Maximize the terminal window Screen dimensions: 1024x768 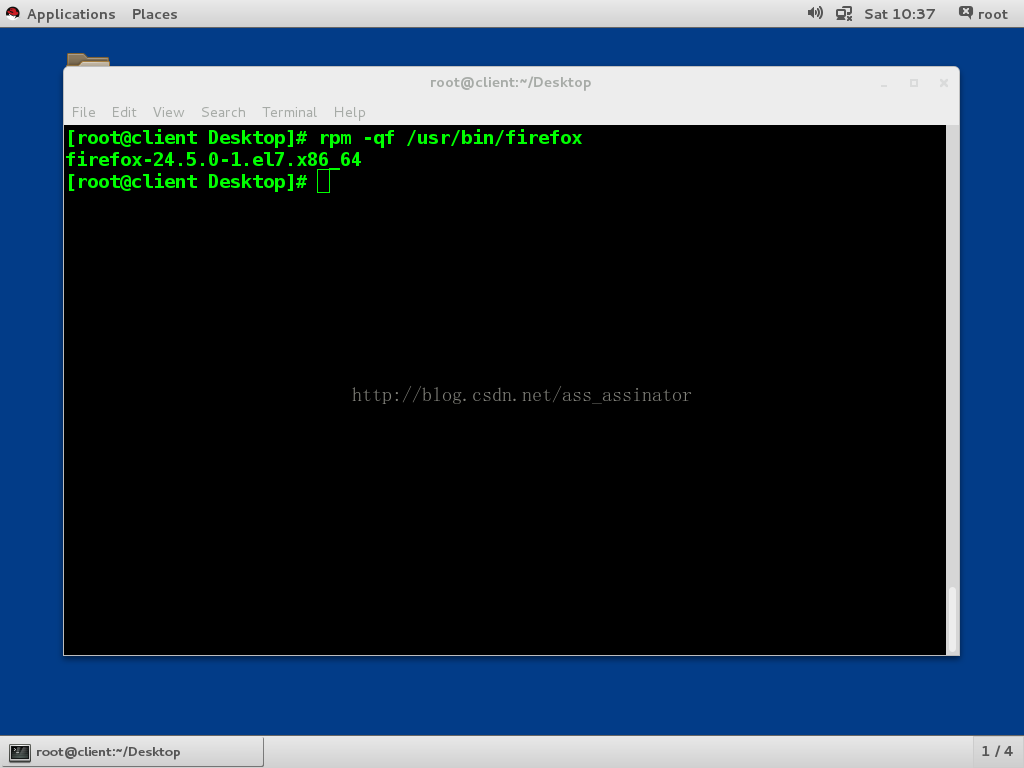pyautogui.click(x=914, y=83)
